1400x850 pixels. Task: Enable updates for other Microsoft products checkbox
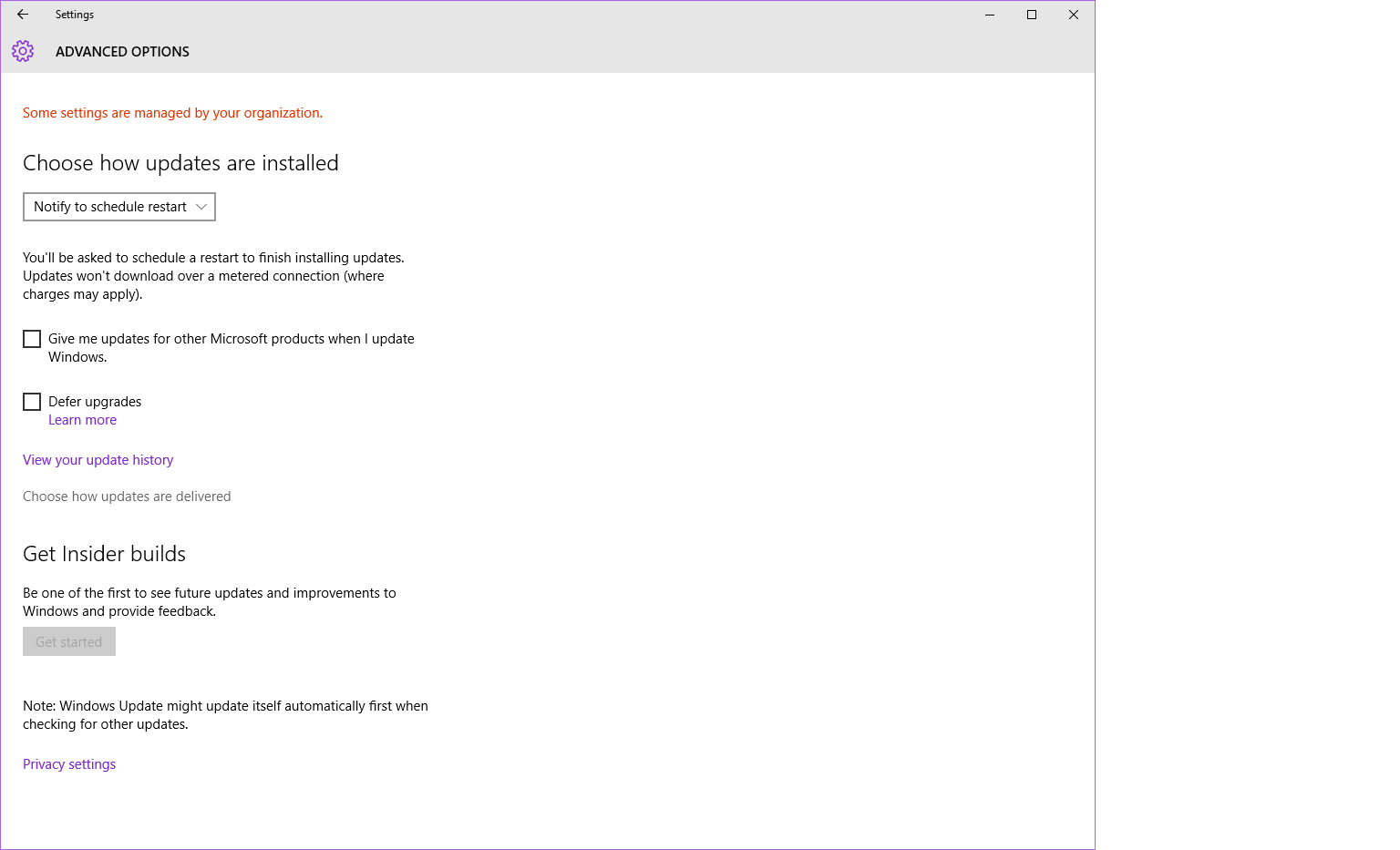32,339
